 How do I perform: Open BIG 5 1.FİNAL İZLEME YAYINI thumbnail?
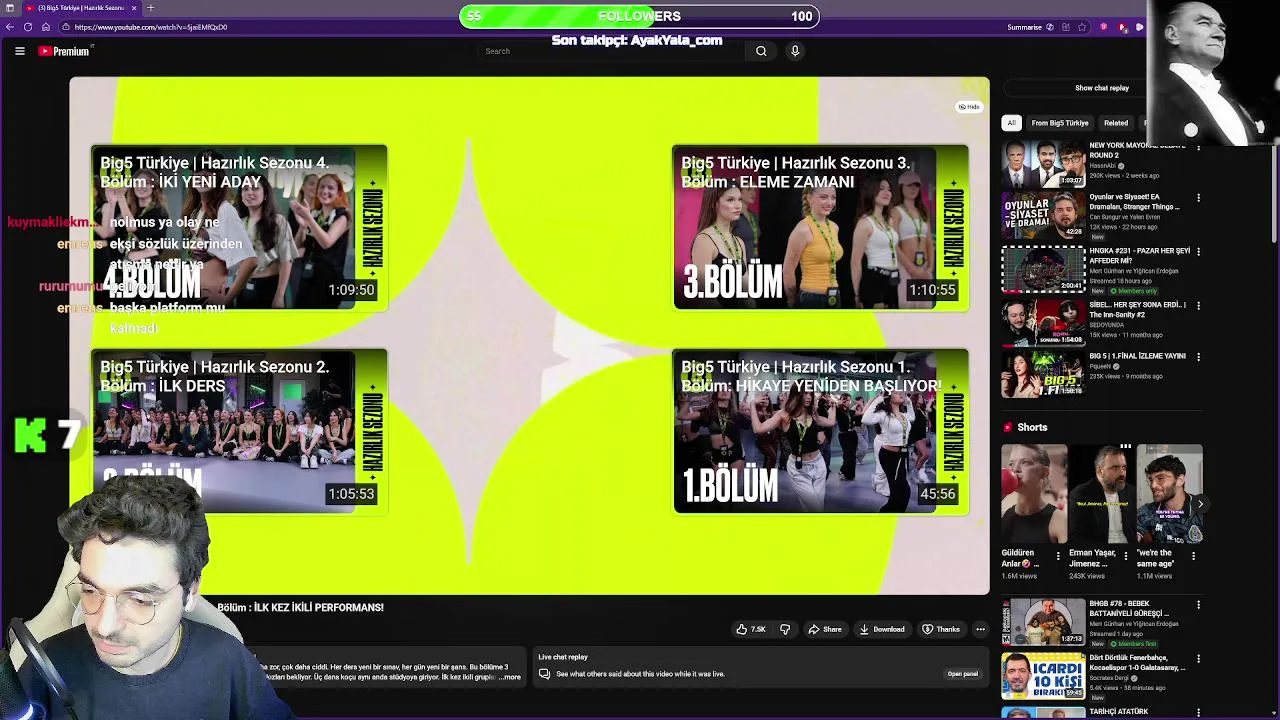(x=1043, y=375)
